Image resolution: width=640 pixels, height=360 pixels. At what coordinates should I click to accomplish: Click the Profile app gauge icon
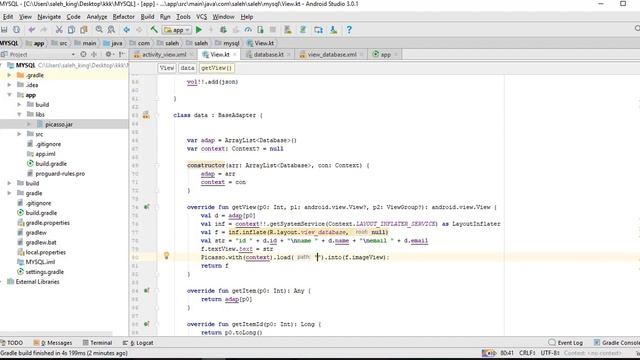(x=248, y=30)
